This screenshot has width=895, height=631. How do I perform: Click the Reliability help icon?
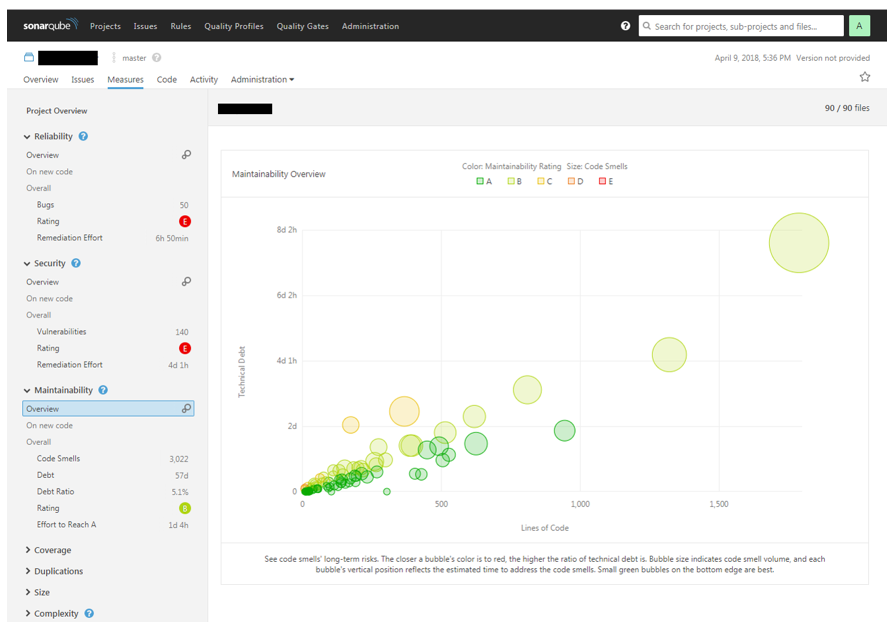pyautogui.click(x=83, y=136)
